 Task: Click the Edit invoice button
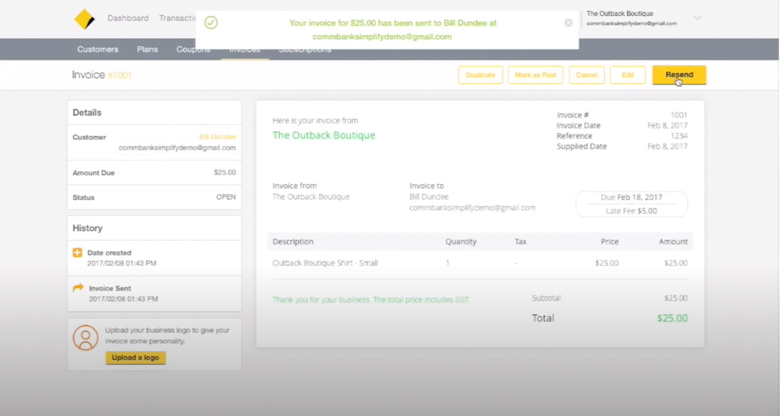pos(628,75)
